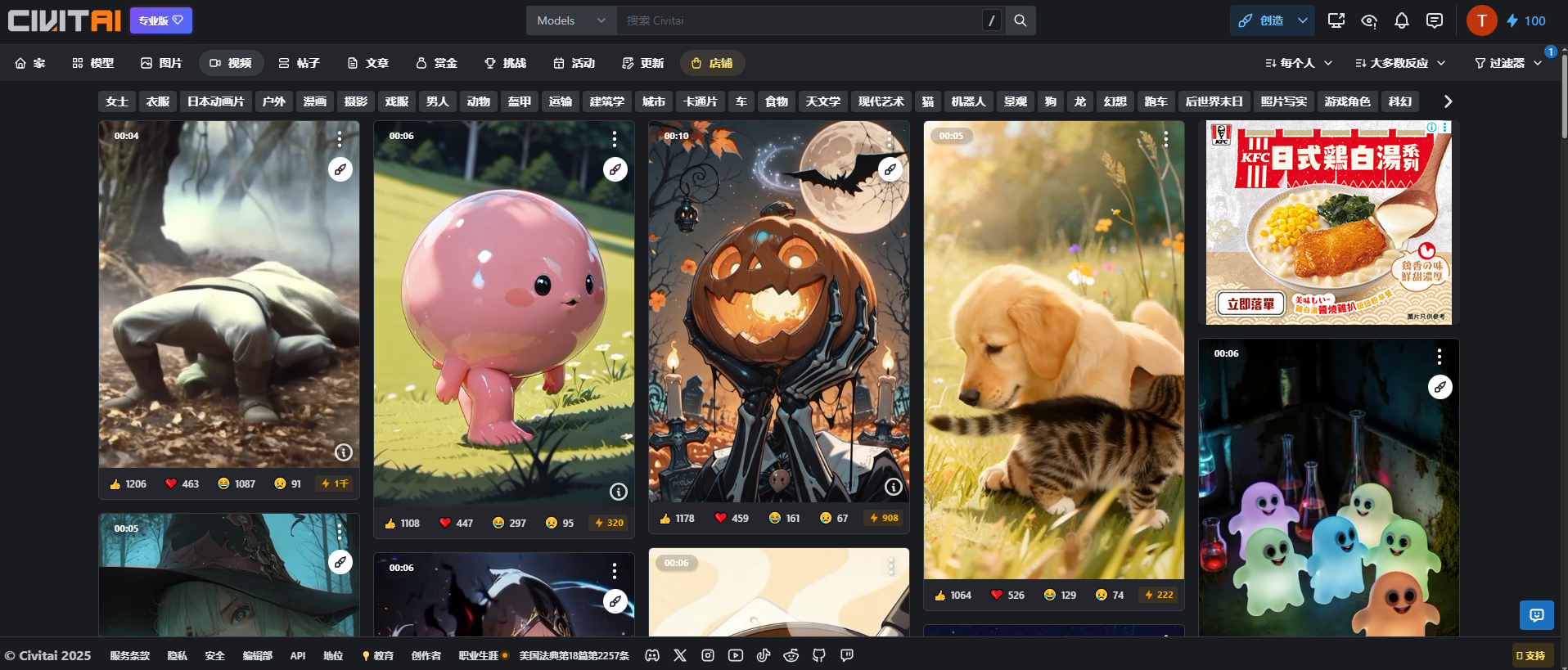
Task: Expand the Models search category dropdown
Action: pyautogui.click(x=571, y=20)
